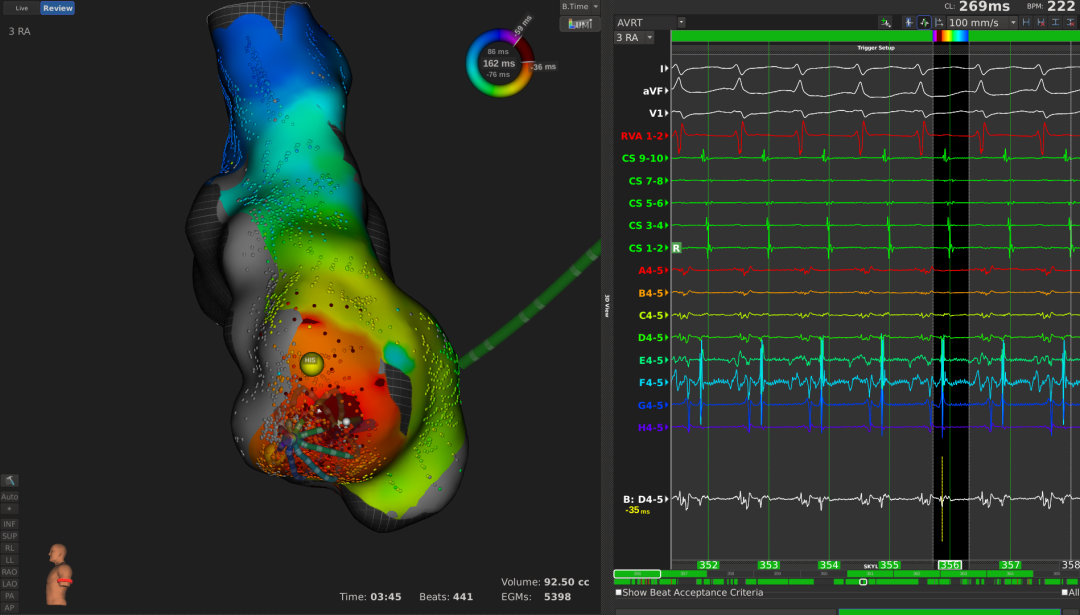Screen dimensions: 1080x615
Task: Enable Show Beat Acceptance Criteria checkbox
Action: [618, 593]
